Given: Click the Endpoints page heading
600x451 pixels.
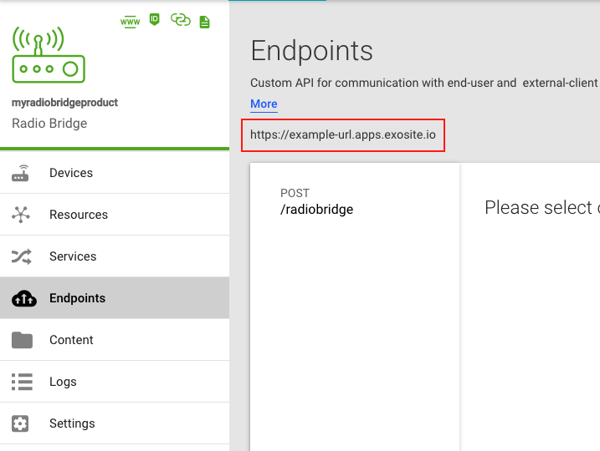Looking at the screenshot, I should (x=311, y=52).
